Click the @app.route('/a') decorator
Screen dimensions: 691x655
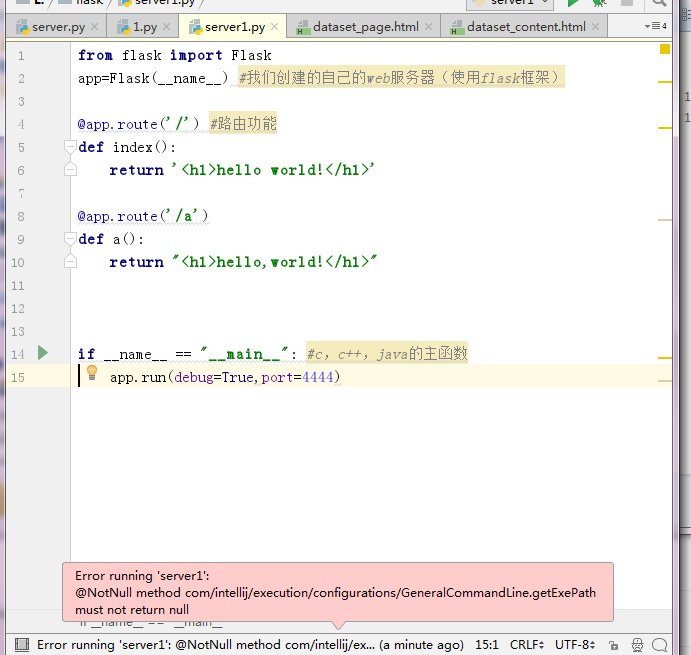click(143, 216)
